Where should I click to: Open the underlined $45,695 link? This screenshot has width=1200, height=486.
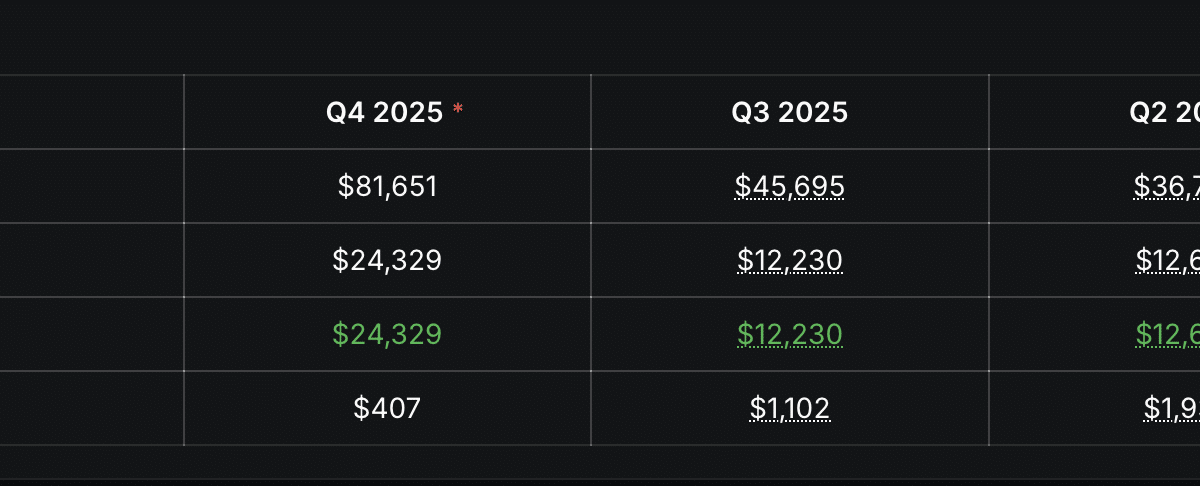click(x=789, y=186)
